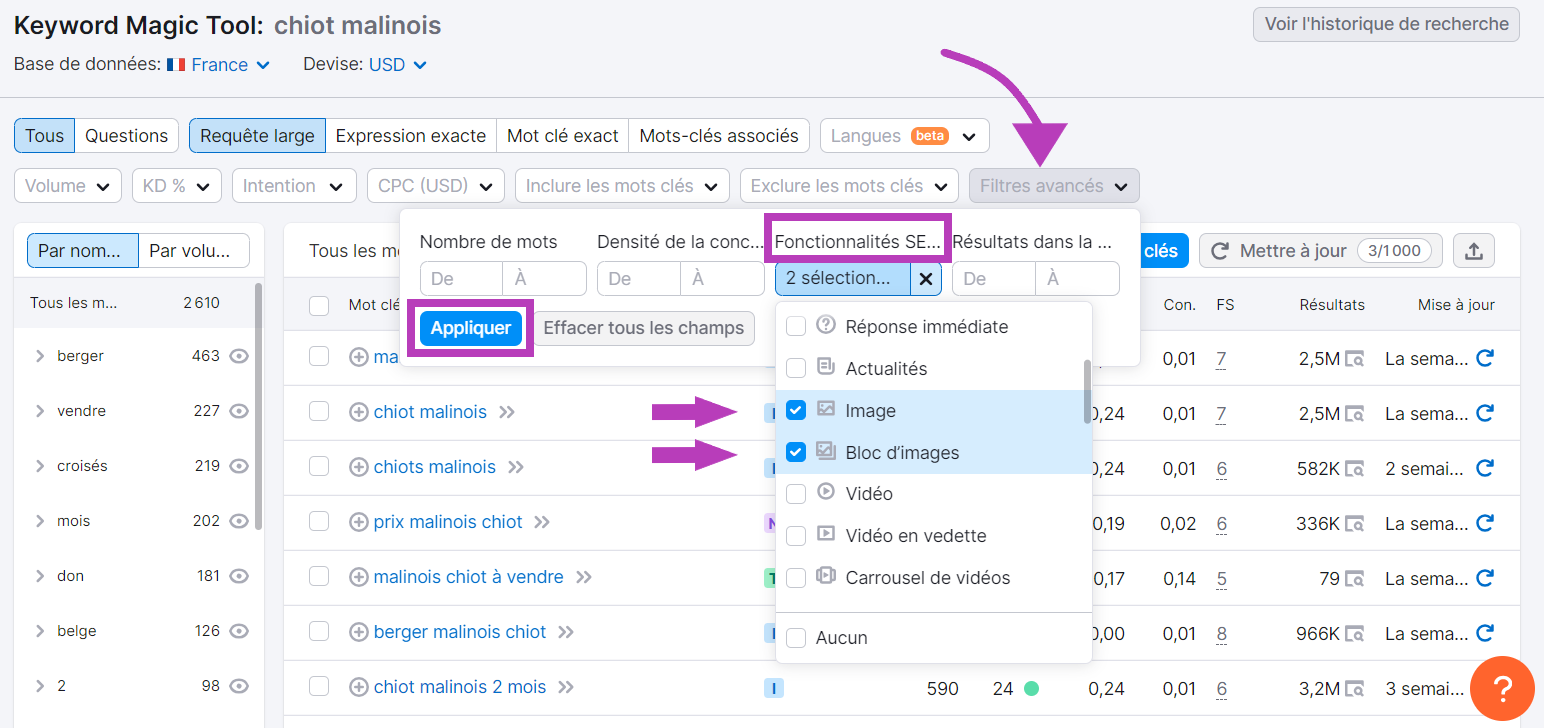This screenshot has height=728, width=1544.
Task: Uncheck the "Image" SERP feature
Action: tap(796, 410)
